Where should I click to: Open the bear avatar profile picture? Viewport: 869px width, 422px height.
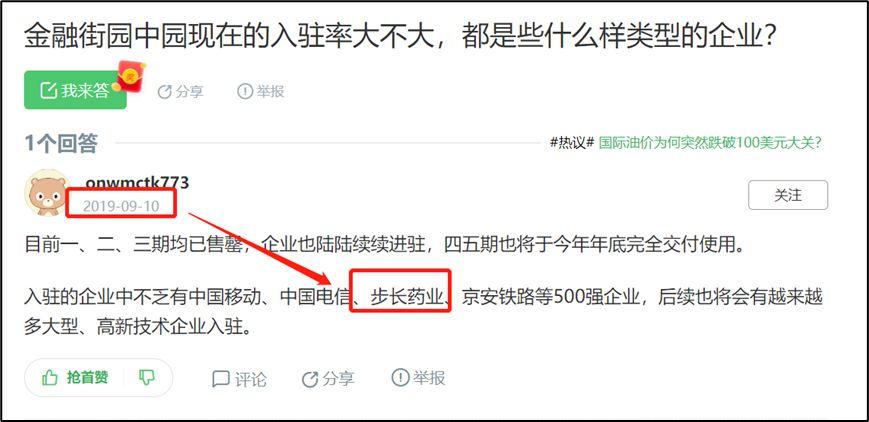(48, 193)
